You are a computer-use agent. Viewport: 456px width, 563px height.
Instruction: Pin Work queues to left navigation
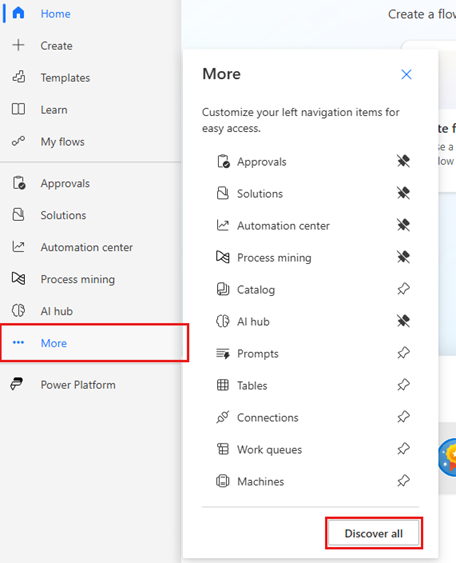[403, 449]
